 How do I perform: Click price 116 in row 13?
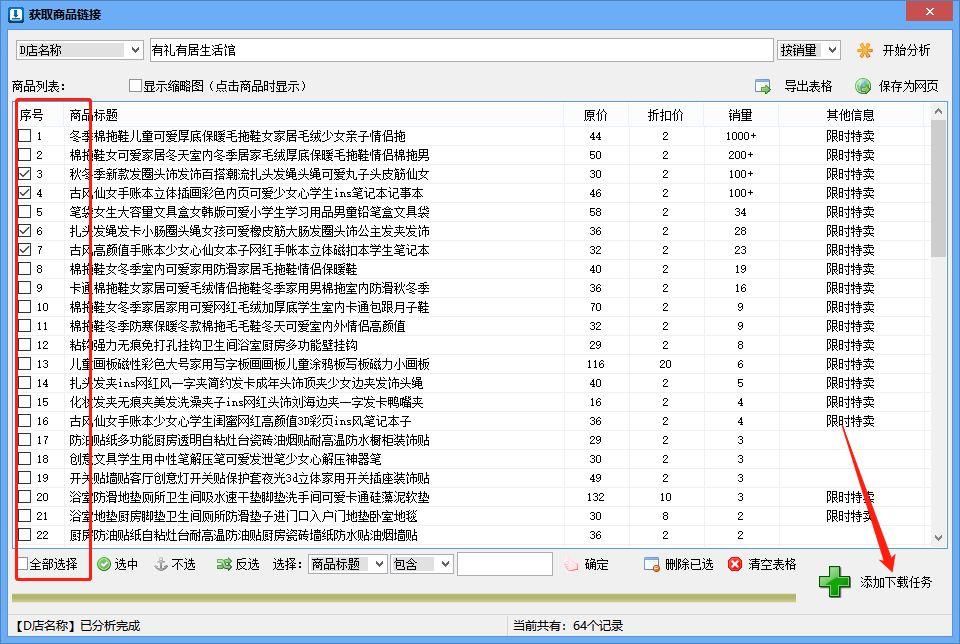(596, 364)
